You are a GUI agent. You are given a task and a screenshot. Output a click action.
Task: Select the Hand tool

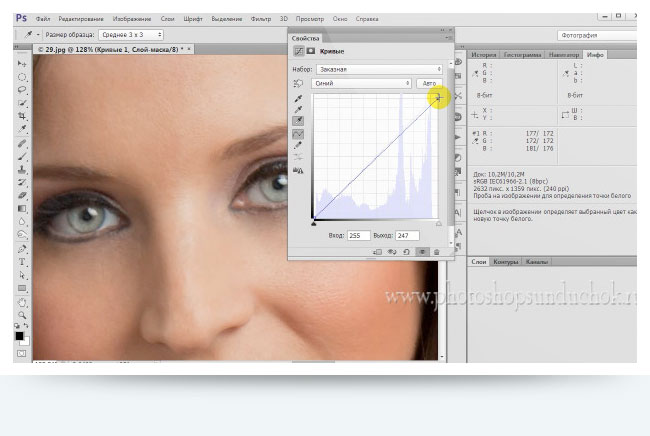pyautogui.click(x=22, y=303)
